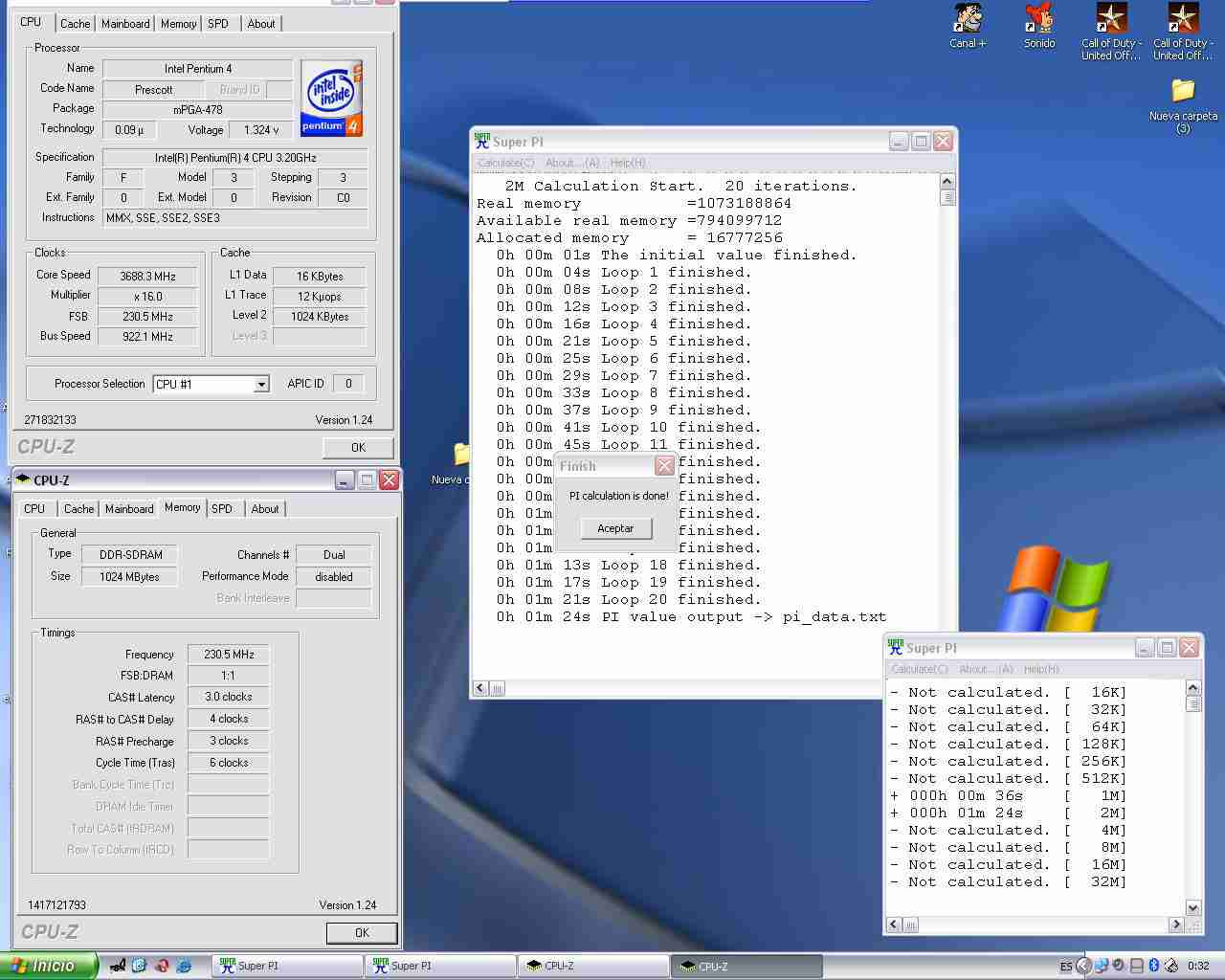The image size is (1225, 980).
Task: Open SPD tab in the Processor CPU-Z window
Action: (218, 24)
